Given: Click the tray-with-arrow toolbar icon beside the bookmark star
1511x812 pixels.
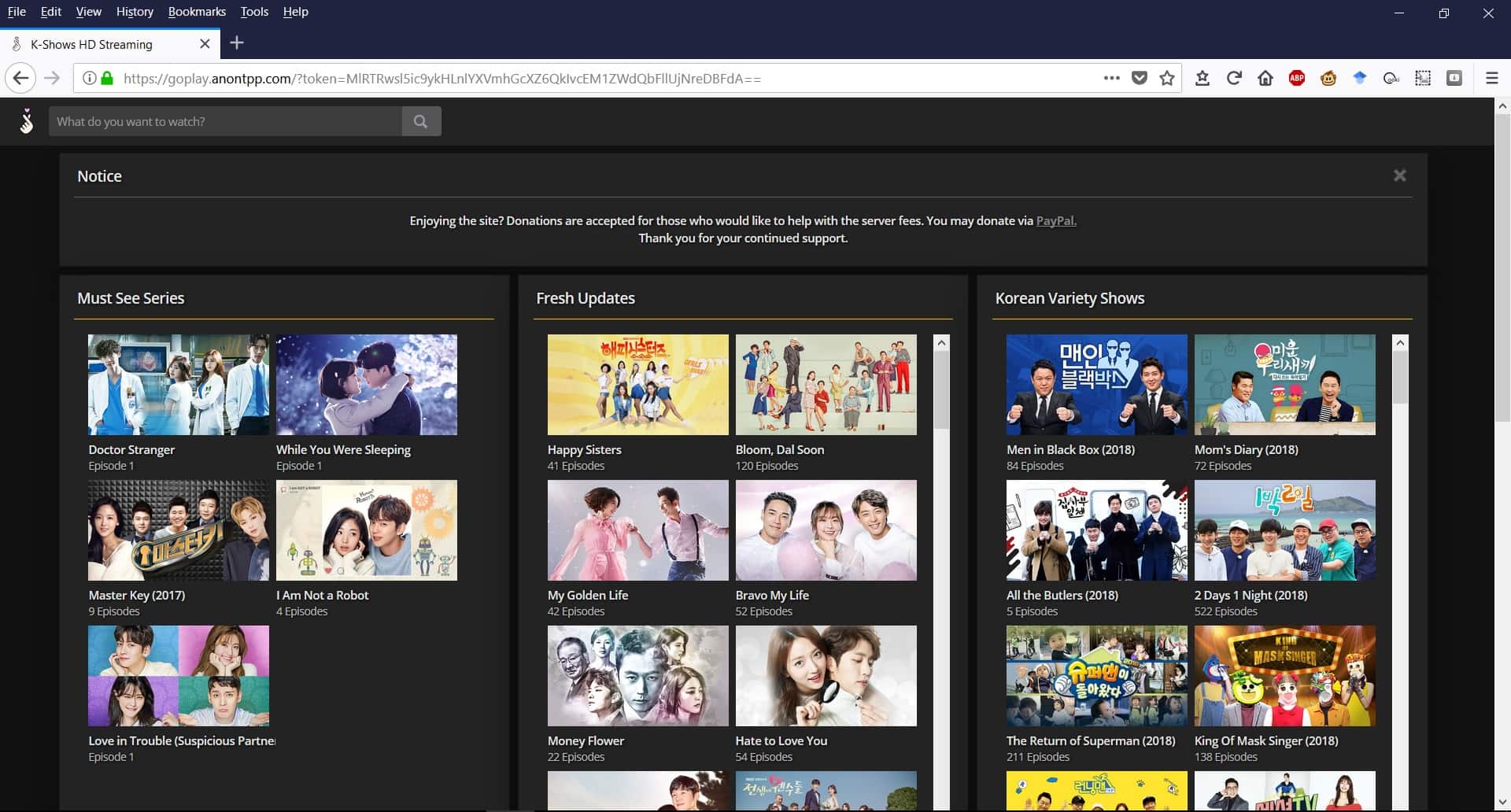Looking at the screenshot, I should pyautogui.click(x=1203, y=78).
